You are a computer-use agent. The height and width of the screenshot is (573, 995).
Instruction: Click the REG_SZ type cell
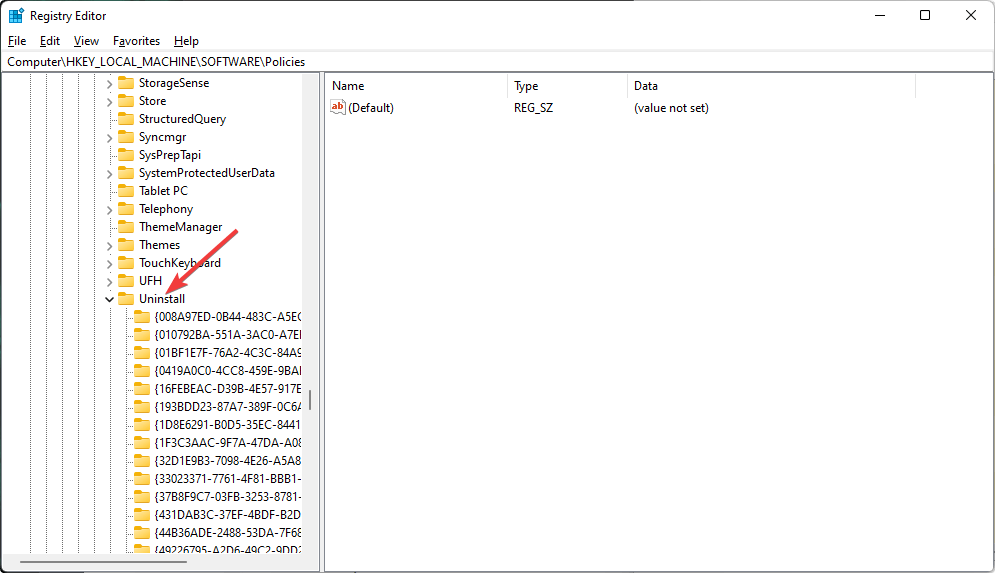point(533,108)
